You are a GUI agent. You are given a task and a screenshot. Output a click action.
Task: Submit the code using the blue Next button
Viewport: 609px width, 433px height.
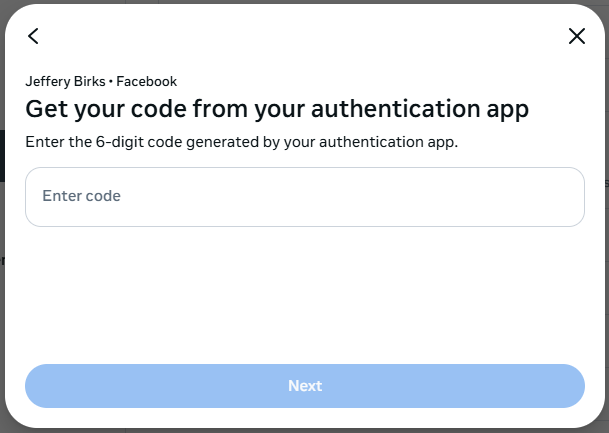(x=304, y=385)
